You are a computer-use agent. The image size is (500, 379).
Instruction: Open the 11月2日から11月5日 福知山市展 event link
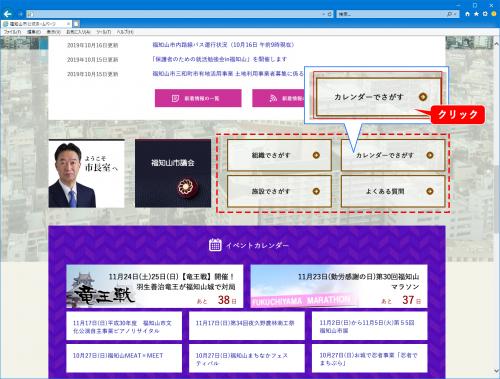point(369,326)
